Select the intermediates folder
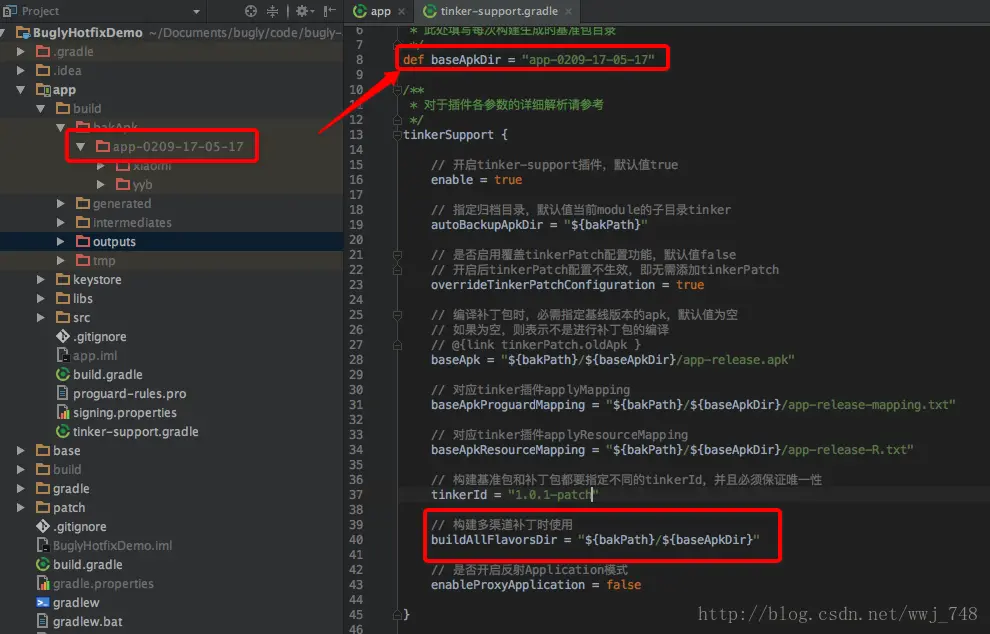 click(132, 222)
